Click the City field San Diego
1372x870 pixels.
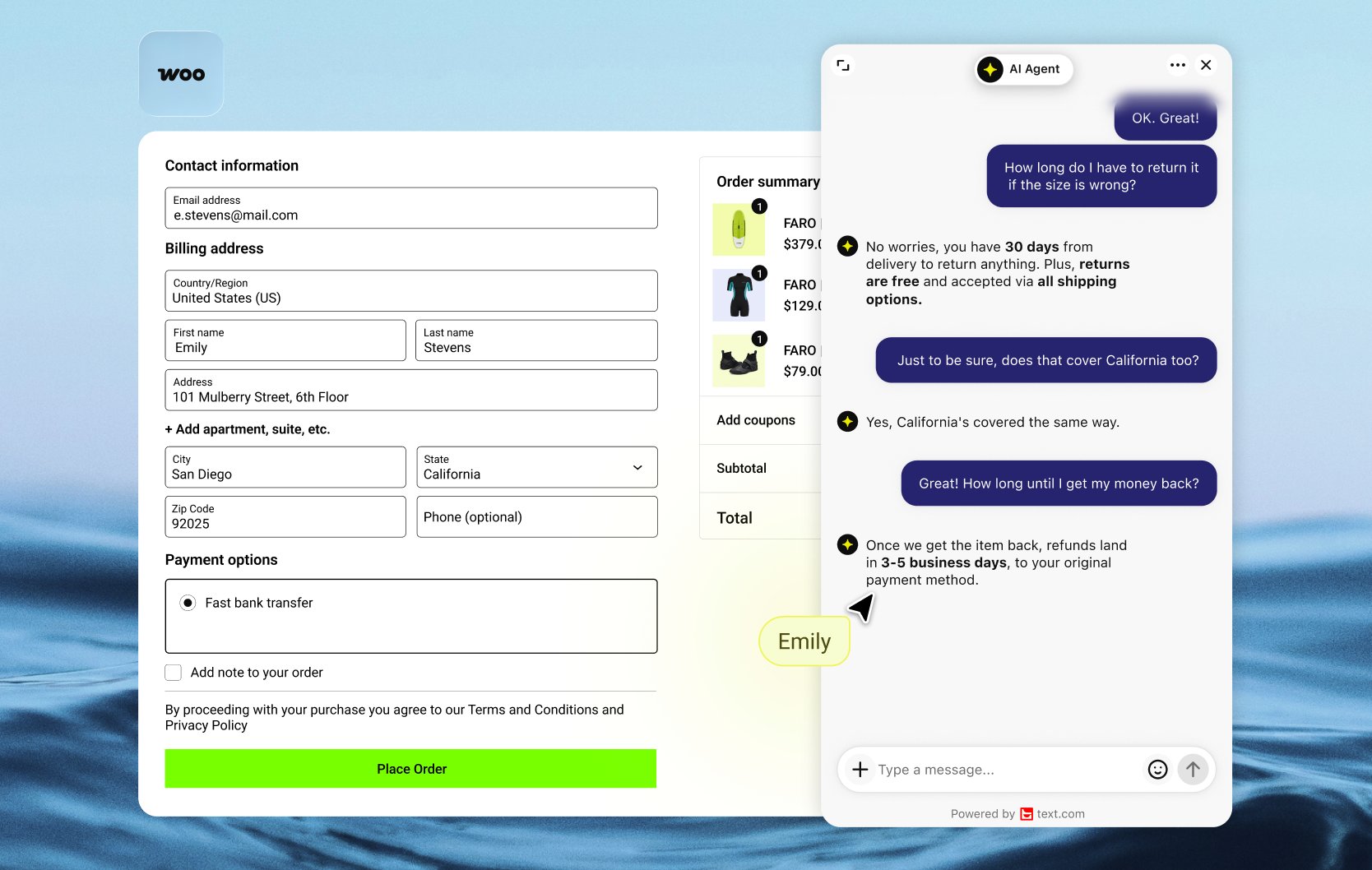(285, 467)
